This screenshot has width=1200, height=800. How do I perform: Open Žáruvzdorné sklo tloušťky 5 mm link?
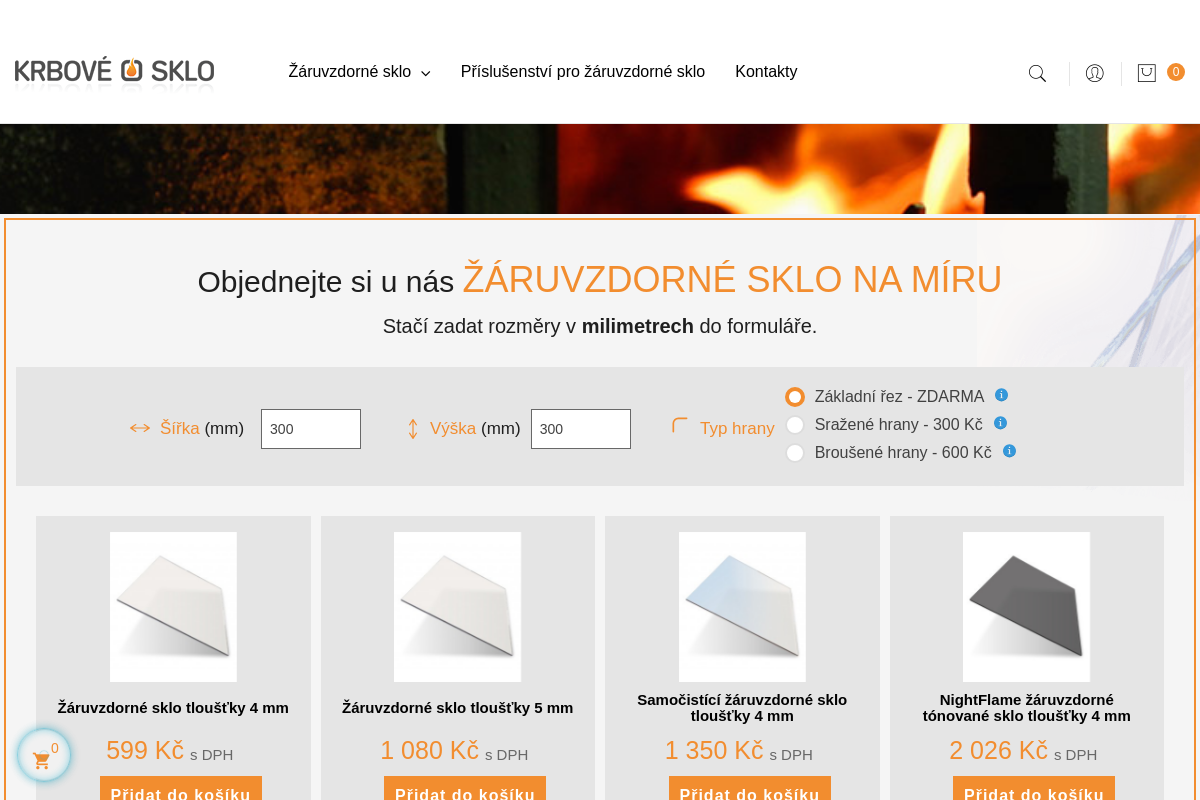pyautogui.click(x=457, y=708)
